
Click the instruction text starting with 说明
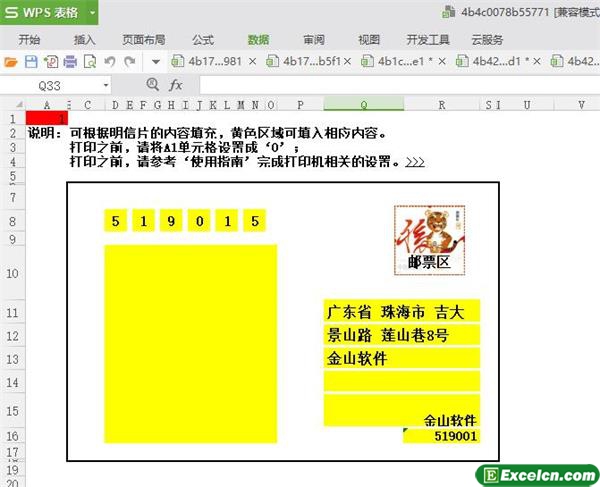[x=209, y=133]
